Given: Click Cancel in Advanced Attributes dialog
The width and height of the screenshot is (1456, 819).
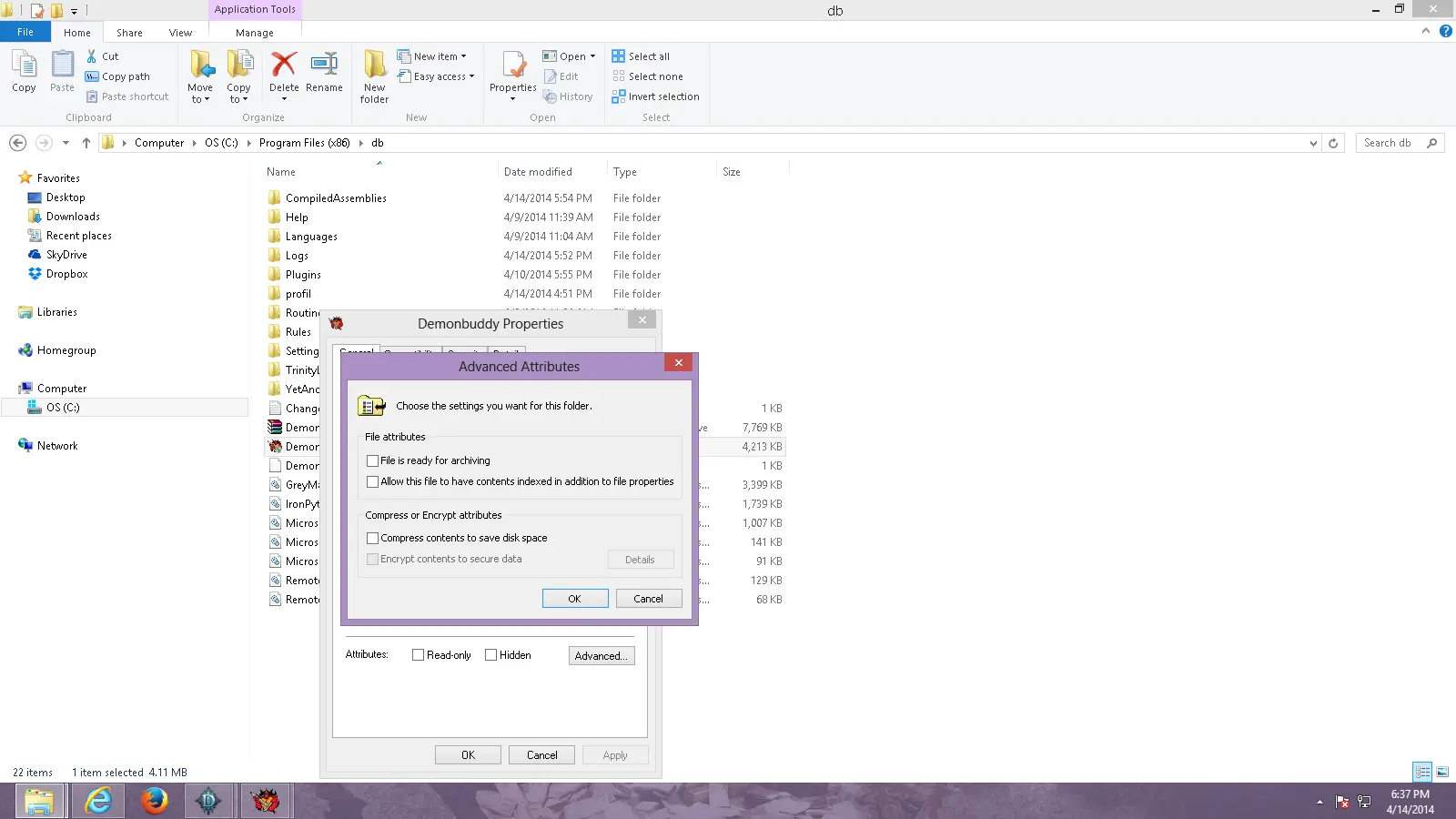Looking at the screenshot, I should coord(649,599).
